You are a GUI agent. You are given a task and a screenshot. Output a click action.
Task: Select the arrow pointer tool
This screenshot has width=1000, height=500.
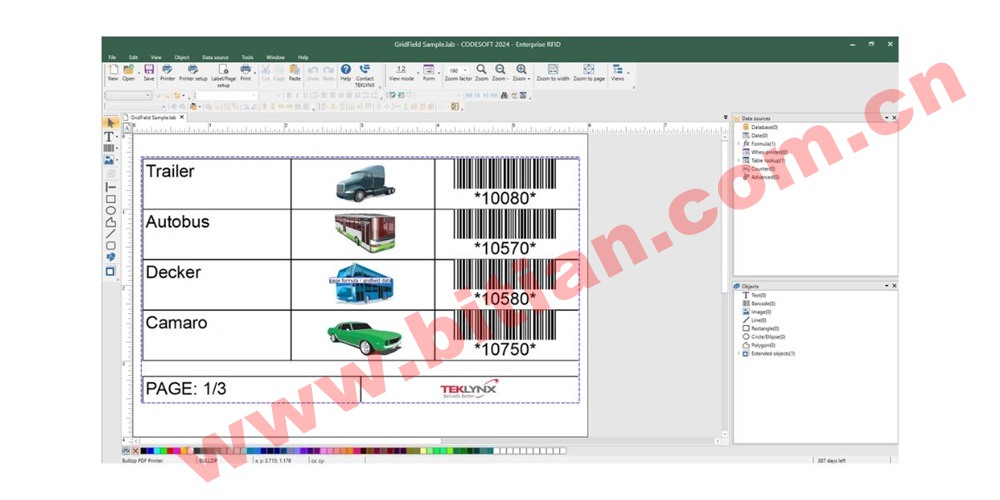110,123
